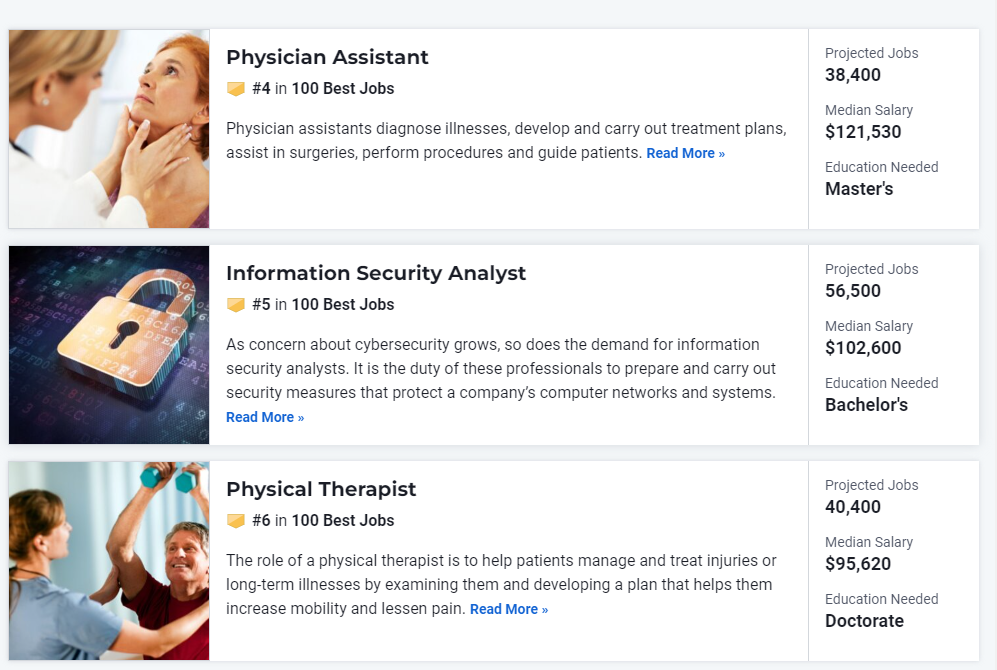Viewport: 997px width, 670px height.
Task: Click 100 Best Jobs link under Physician Assistant
Action: coord(343,88)
